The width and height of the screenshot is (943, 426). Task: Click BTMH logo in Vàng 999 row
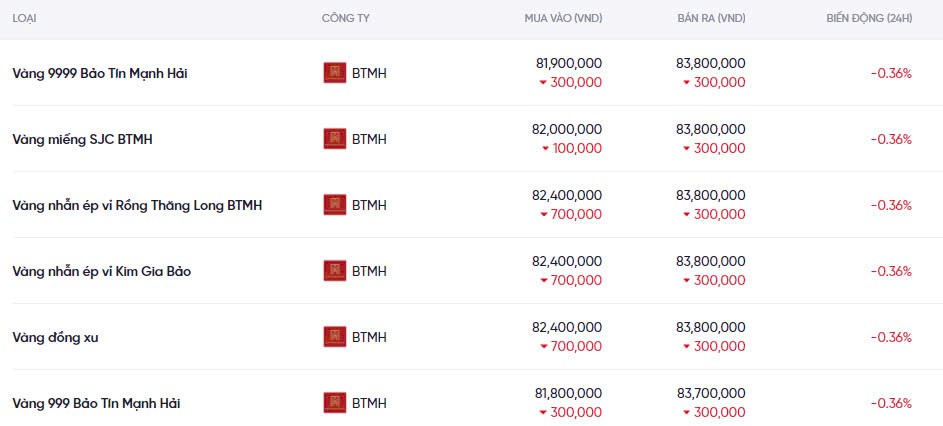(x=335, y=403)
